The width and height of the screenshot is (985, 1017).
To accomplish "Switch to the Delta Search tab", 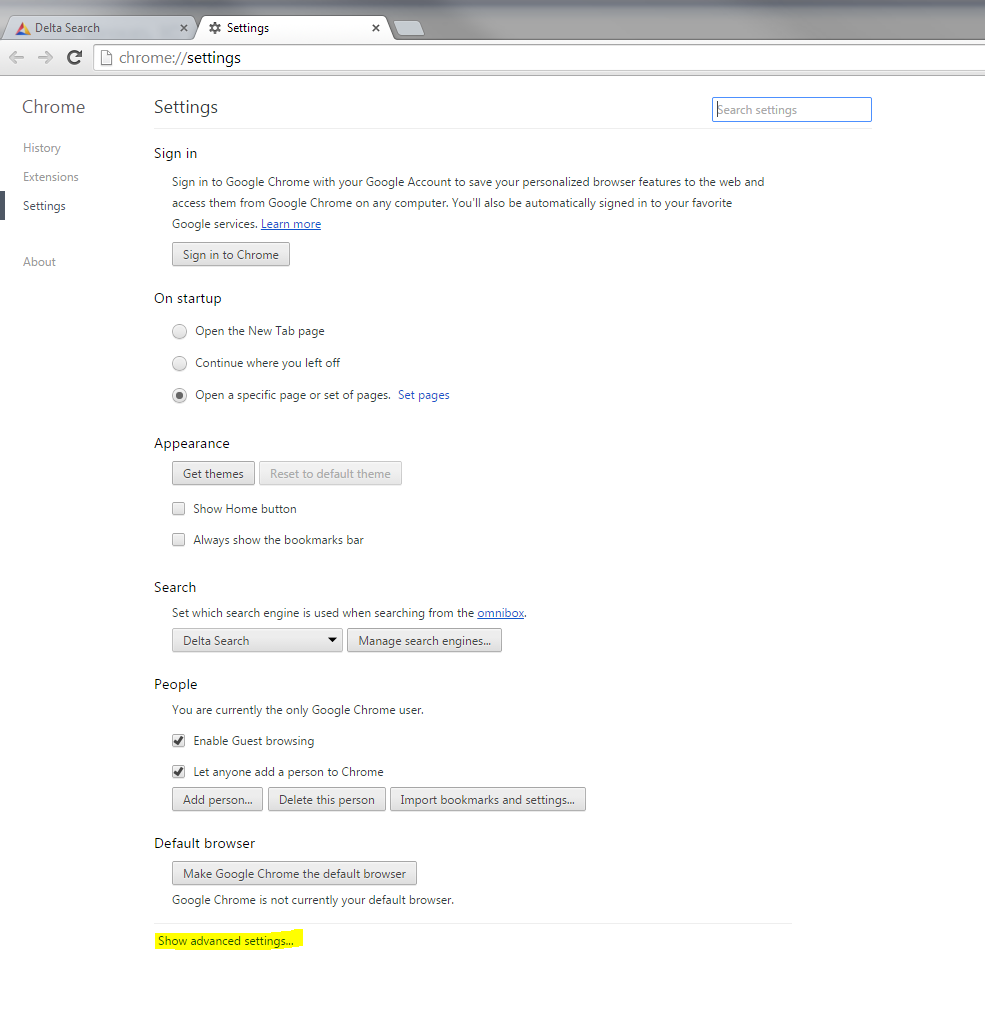I will (97, 28).
